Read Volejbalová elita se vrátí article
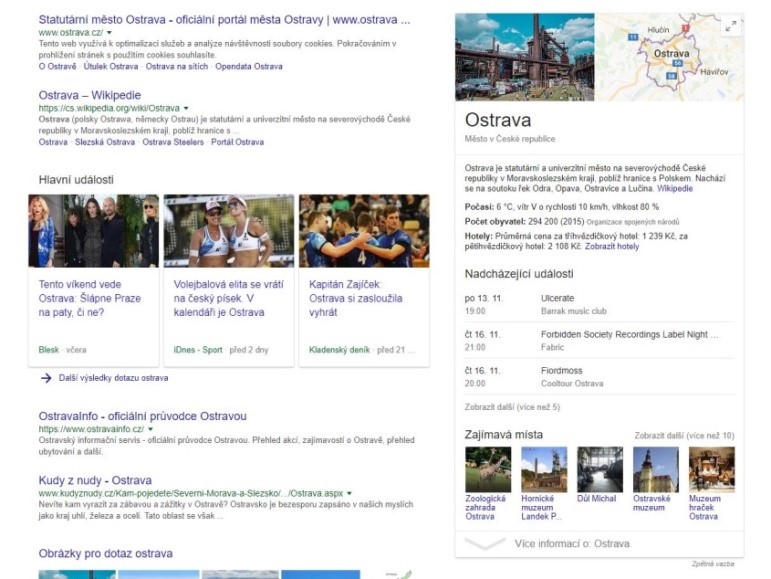The width and height of the screenshot is (771, 579). click(229, 298)
